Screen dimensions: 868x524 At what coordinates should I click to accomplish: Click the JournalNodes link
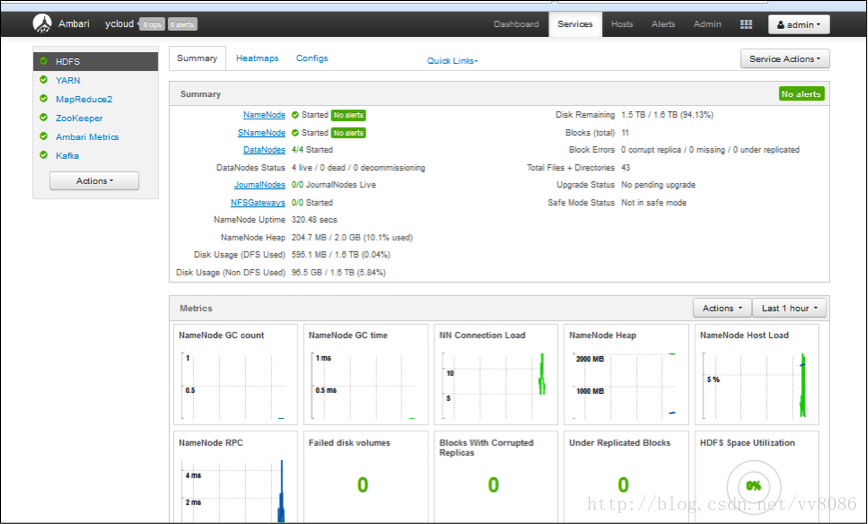tap(259, 185)
